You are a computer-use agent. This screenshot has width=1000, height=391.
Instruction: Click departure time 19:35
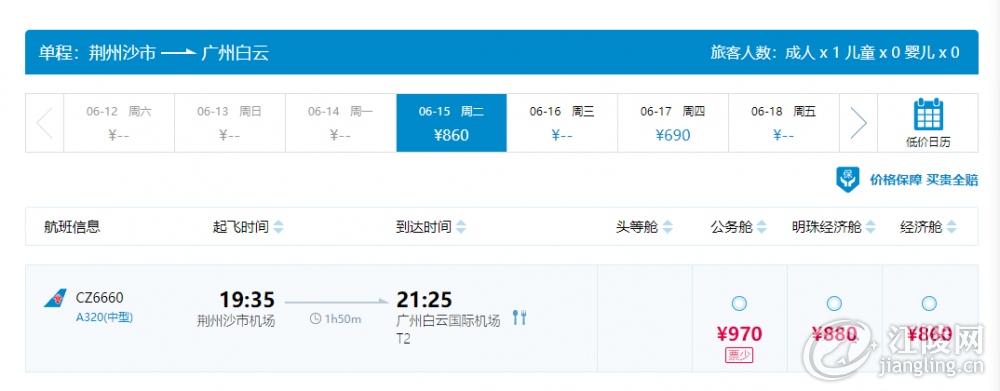tap(247, 299)
